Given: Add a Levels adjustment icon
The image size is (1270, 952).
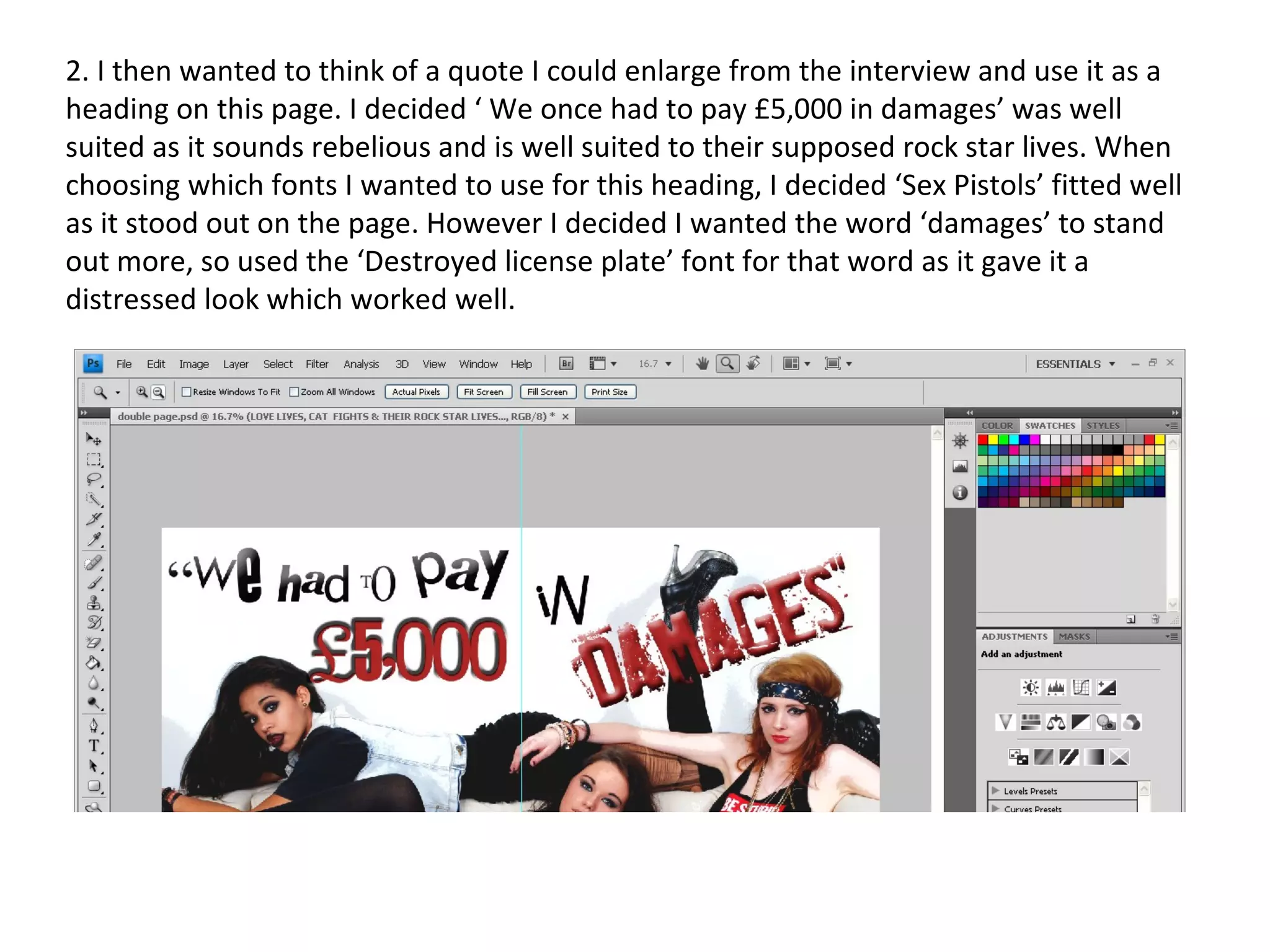Looking at the screenshot, I should [x=1055, y=687].
